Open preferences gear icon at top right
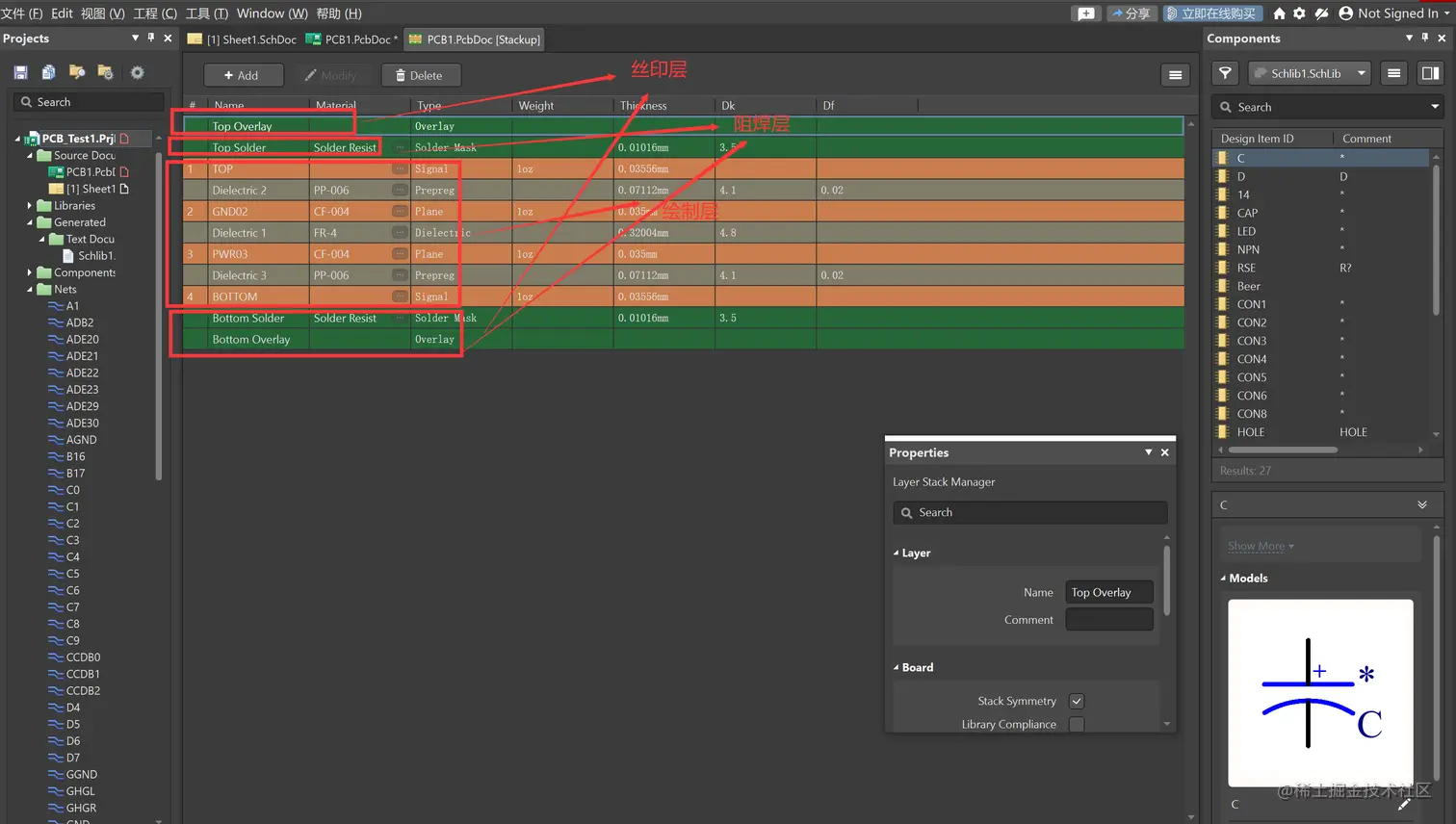This screenshot has width=1456, height=824. pyautogui.click(x=1299, y=13)
